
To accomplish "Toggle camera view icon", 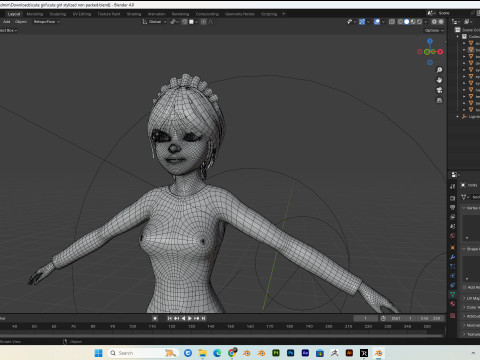I will point(439,90).
